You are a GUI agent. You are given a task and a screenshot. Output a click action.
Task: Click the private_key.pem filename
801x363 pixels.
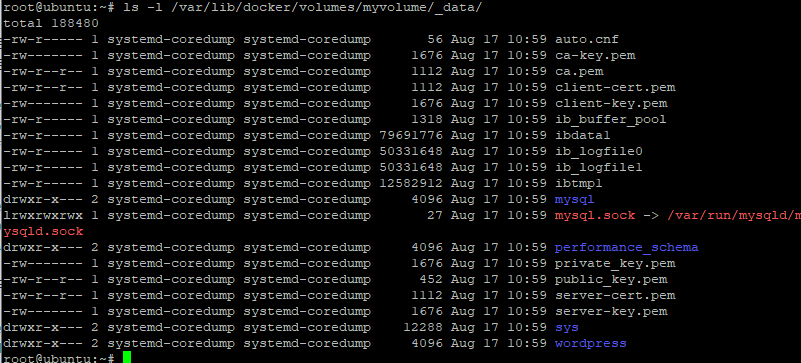point(615,263)
